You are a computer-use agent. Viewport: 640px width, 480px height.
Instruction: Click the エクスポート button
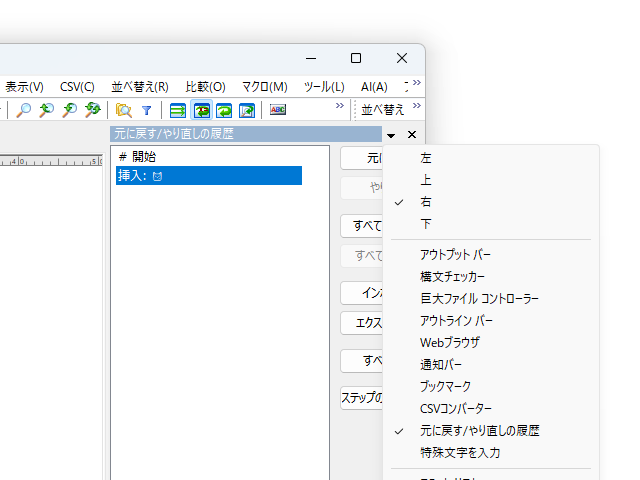(x=362, y=323)
